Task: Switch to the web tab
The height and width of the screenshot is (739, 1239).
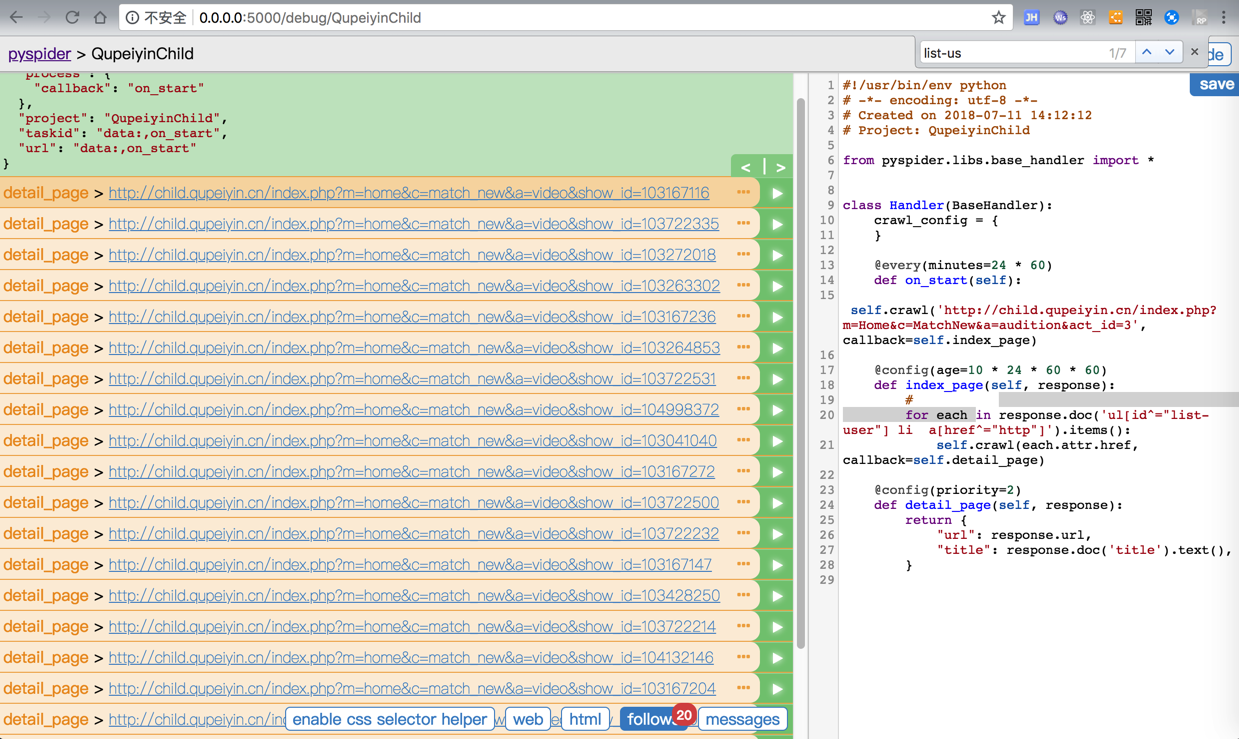Action: coord(528,719)
